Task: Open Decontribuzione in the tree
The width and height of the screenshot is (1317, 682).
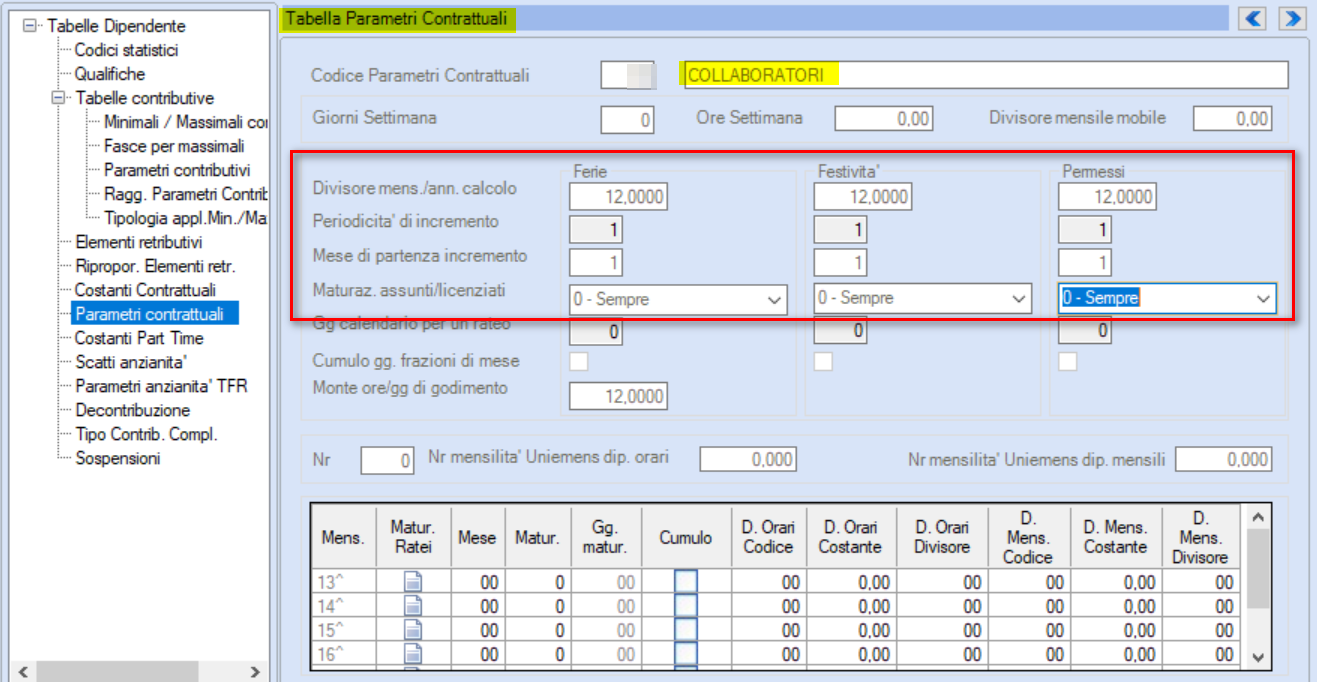Action: pyautogui.click(x=133, y=410)
